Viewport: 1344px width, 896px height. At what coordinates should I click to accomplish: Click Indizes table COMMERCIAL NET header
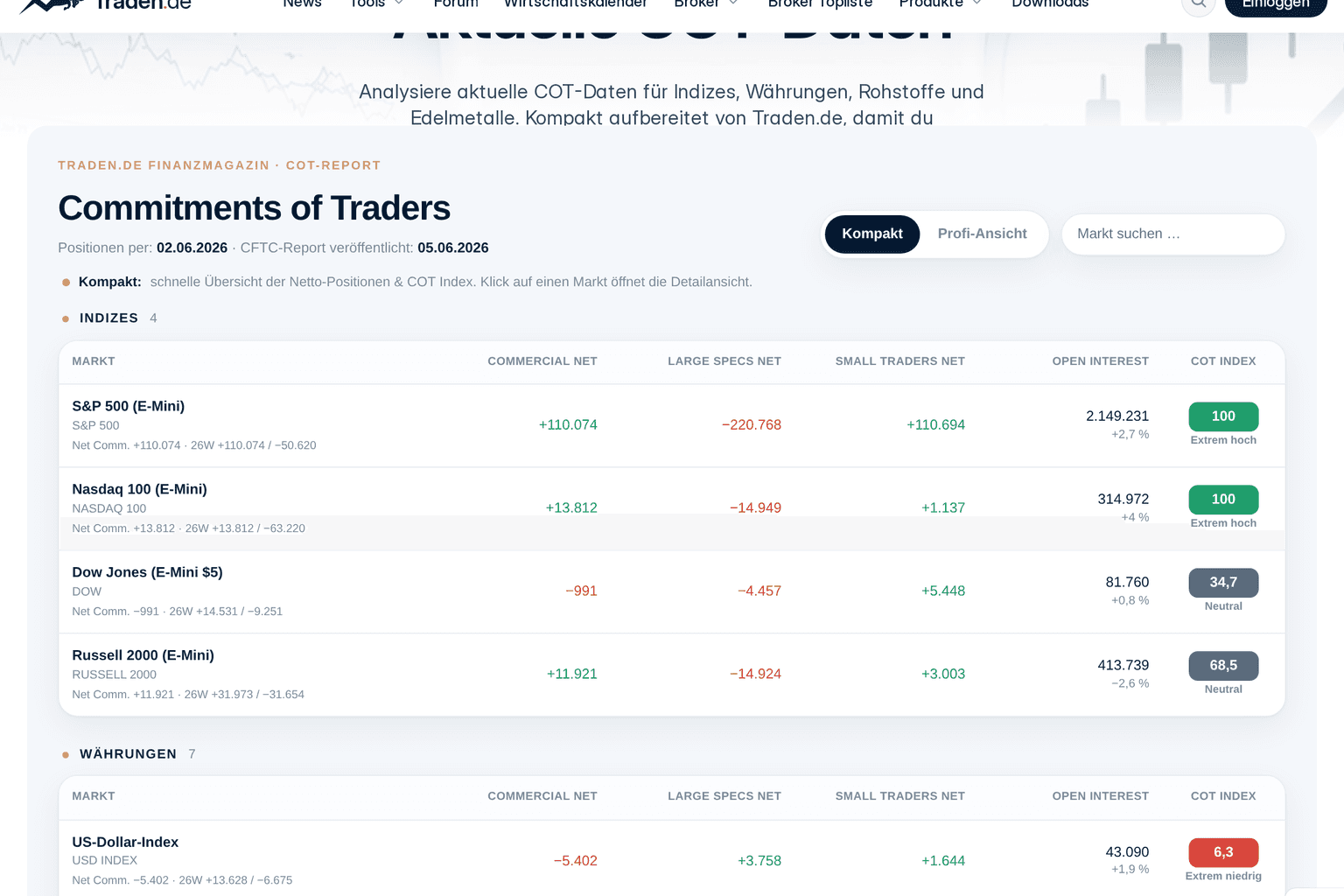coord(542,361)
